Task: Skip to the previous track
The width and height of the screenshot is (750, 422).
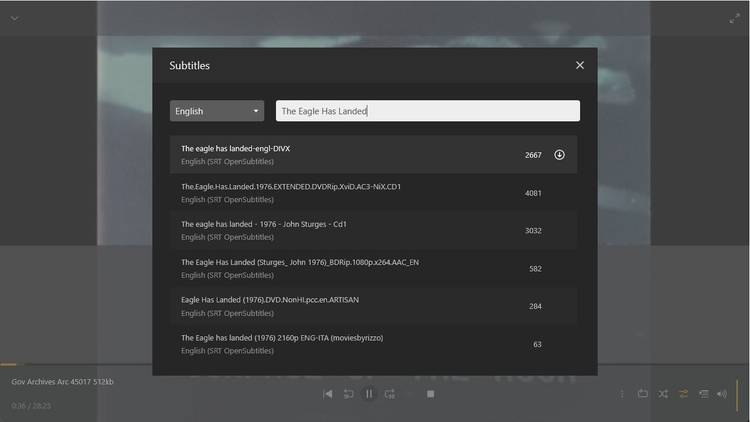Action: (328, 394)
